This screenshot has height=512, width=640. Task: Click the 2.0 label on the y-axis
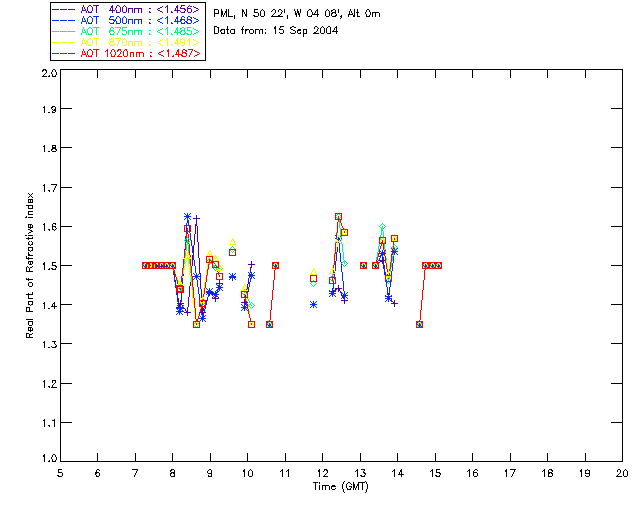click(49, 73)
